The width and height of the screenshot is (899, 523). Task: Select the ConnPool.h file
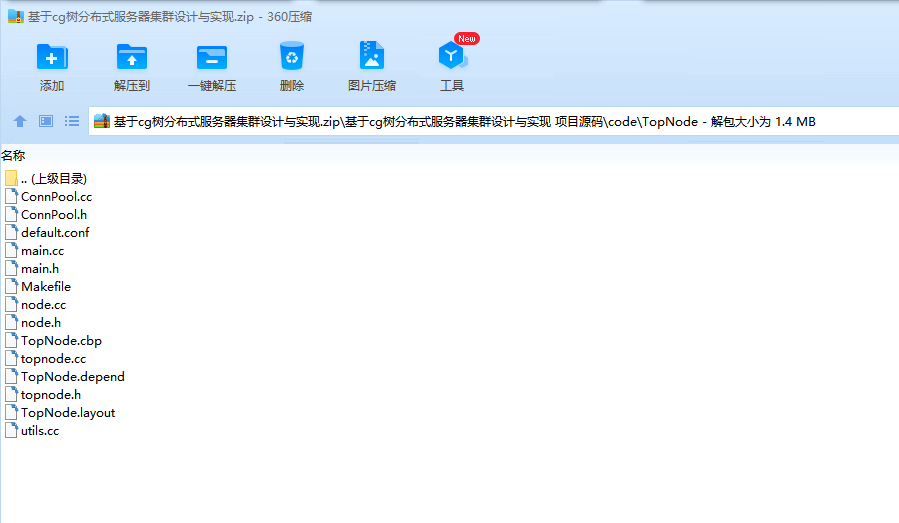click(54, 214)
